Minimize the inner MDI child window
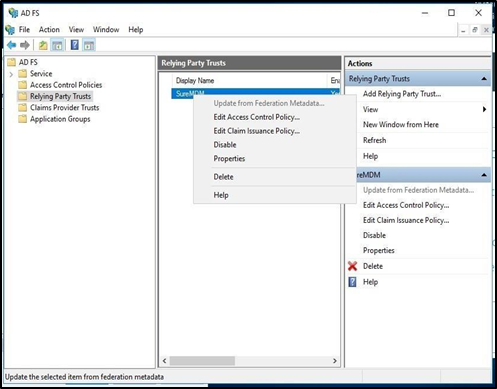Viewport: 497px width, 389px height. [463, 30]
